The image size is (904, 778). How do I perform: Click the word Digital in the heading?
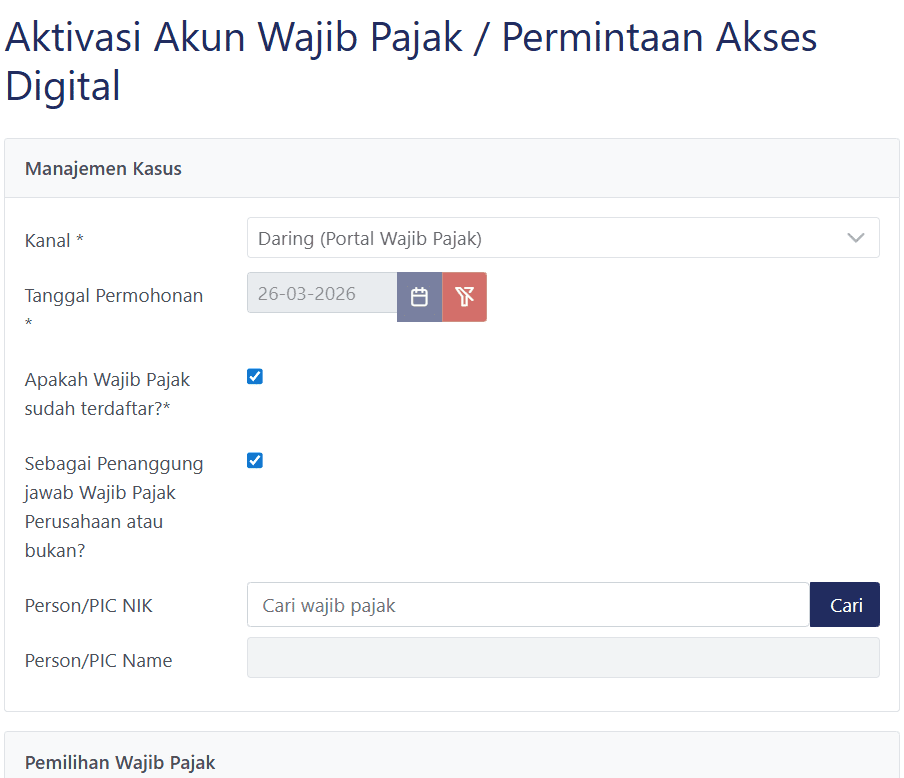click(63, 86)
